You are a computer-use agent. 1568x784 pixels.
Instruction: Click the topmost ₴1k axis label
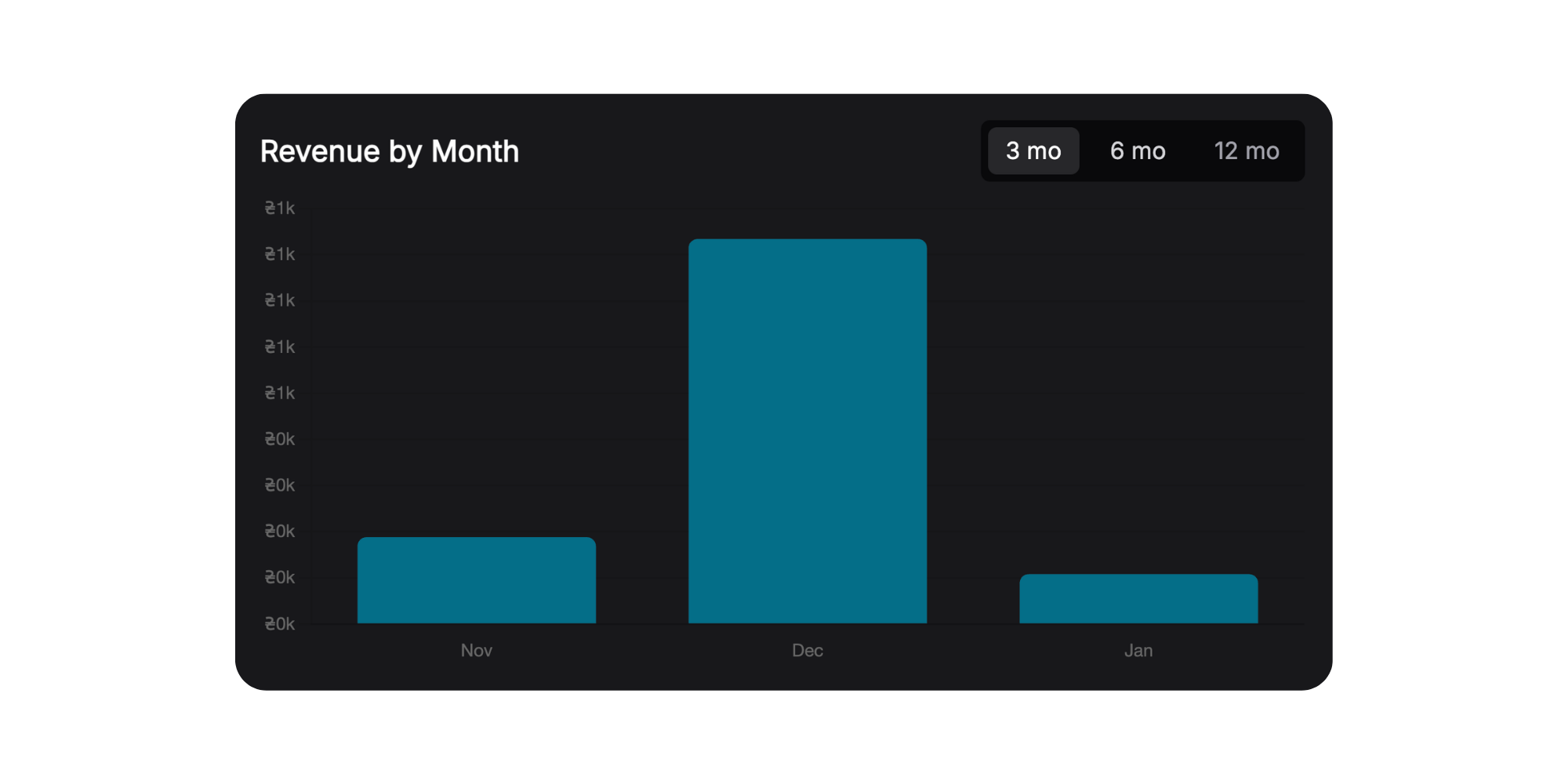[278, 208]
